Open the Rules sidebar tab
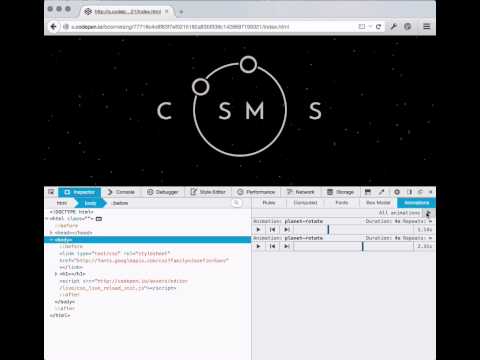480x360 pixels. point(269,203)
